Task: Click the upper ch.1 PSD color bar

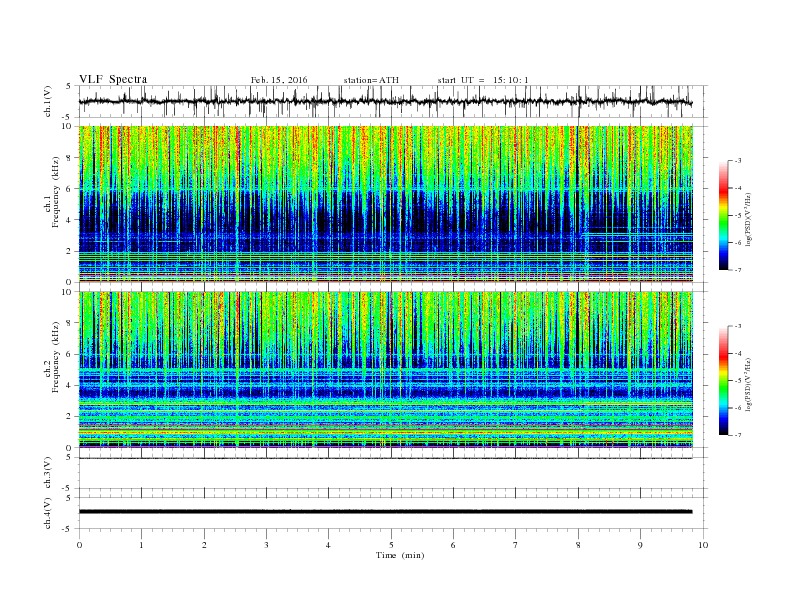Action: [x=724, y=215]
